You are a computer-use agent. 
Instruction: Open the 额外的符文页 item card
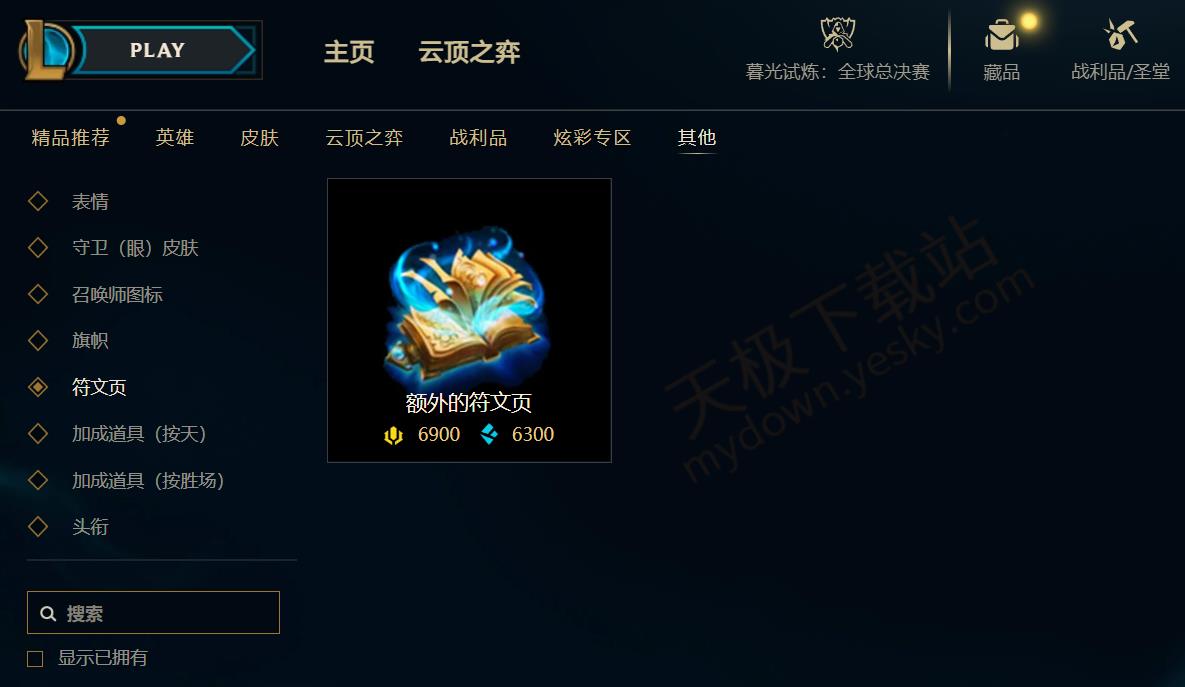click(x=469, y=320)
